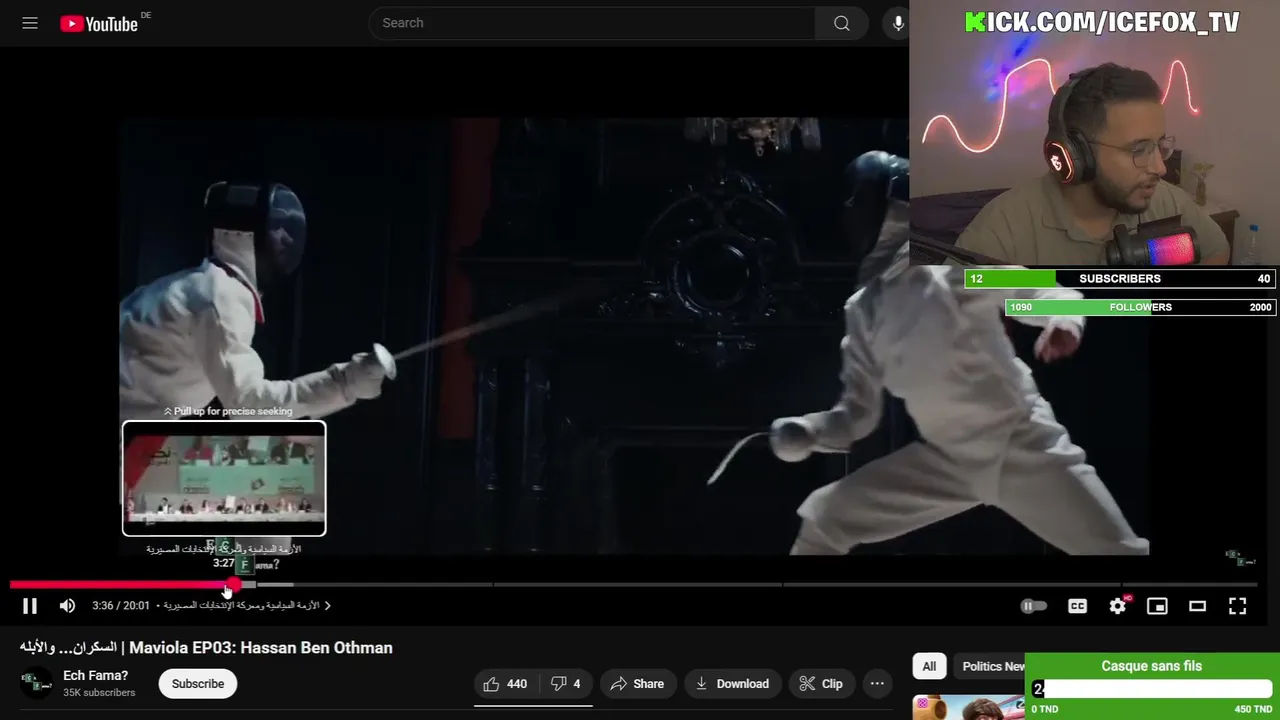The image size is (1280, 720).
Task: Open the video settings gear
Action: coord(1118,606)
